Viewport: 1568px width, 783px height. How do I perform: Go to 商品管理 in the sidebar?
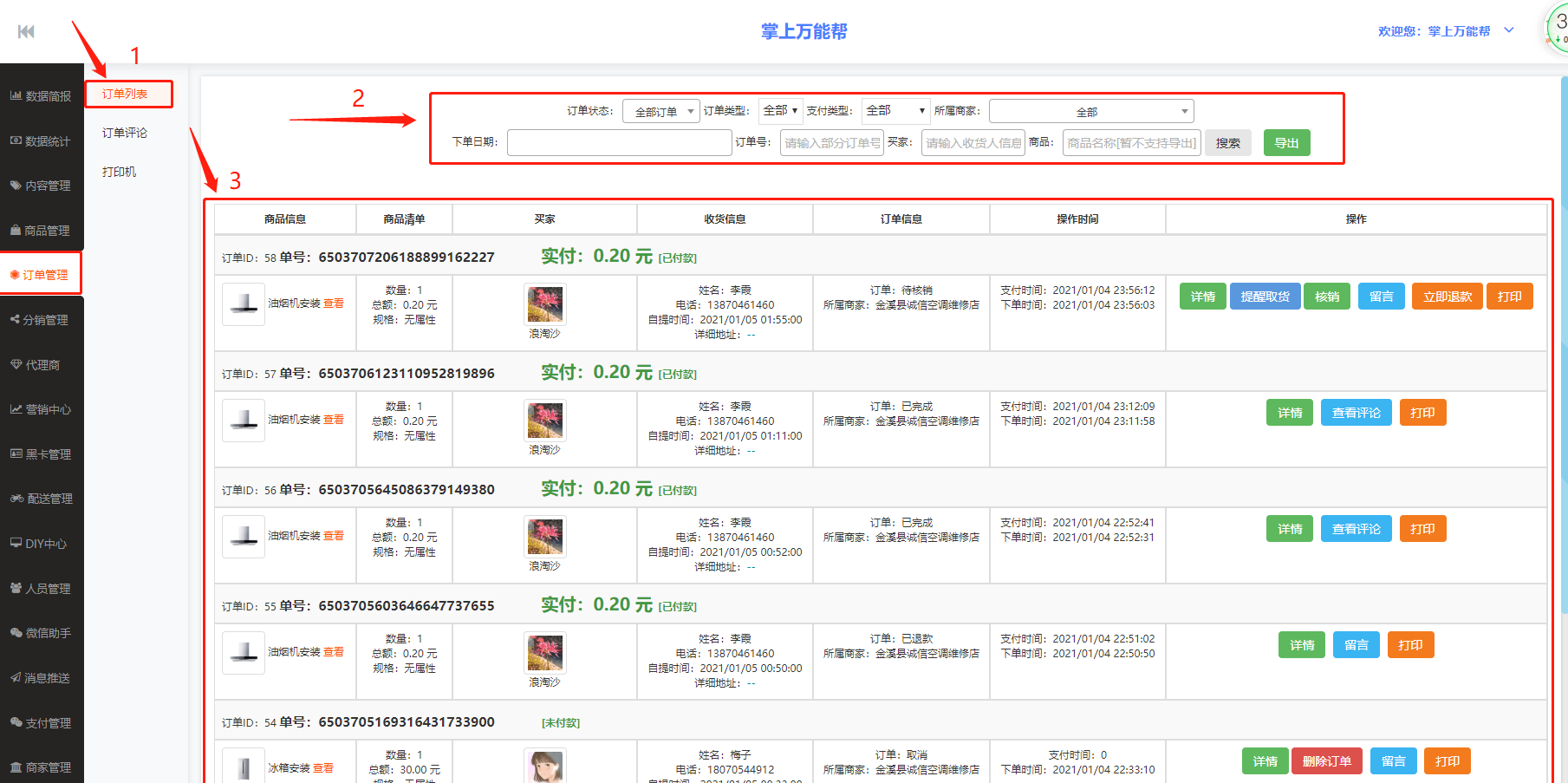41,231
